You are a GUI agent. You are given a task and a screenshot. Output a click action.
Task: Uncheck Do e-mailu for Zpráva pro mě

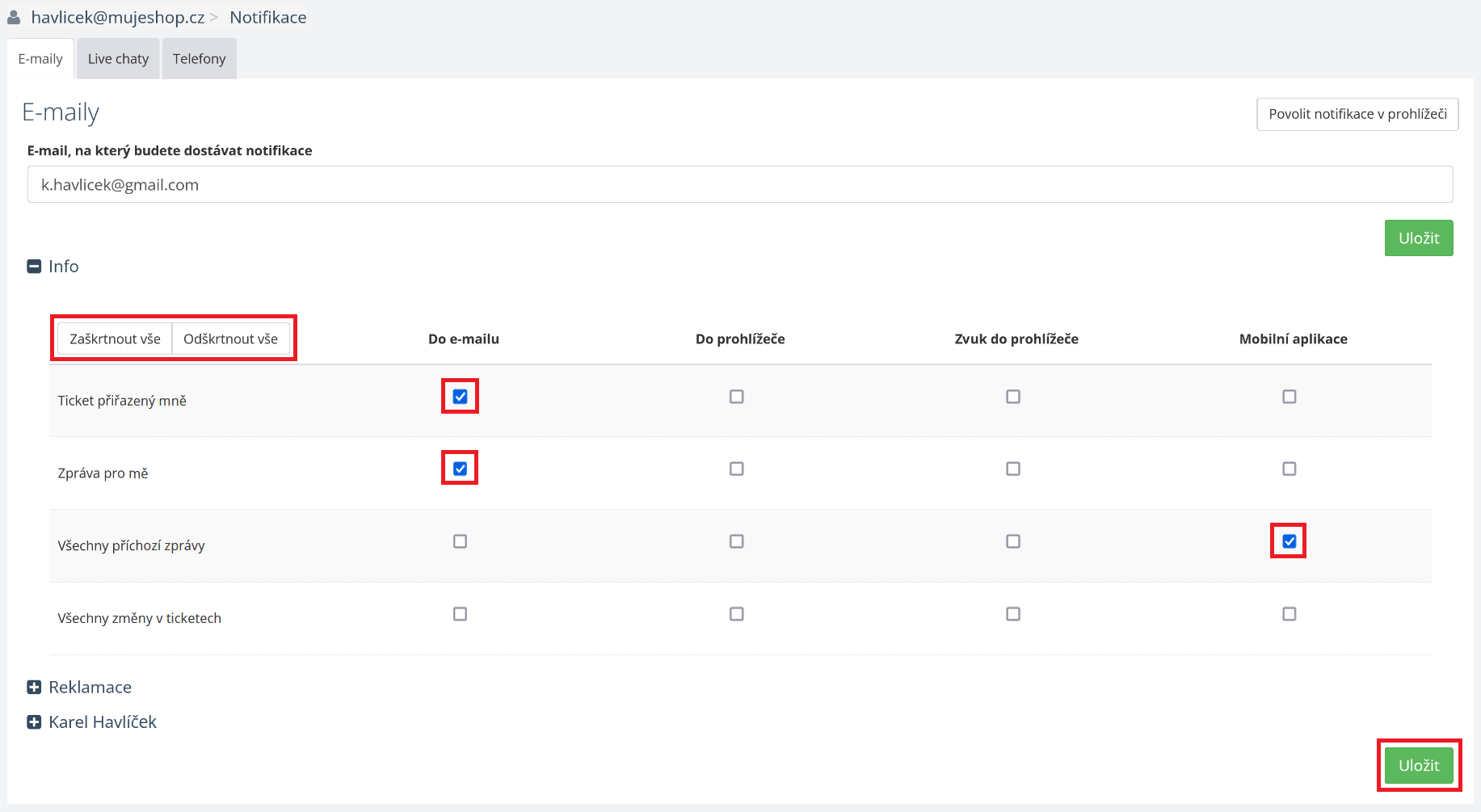pos(461,469)
